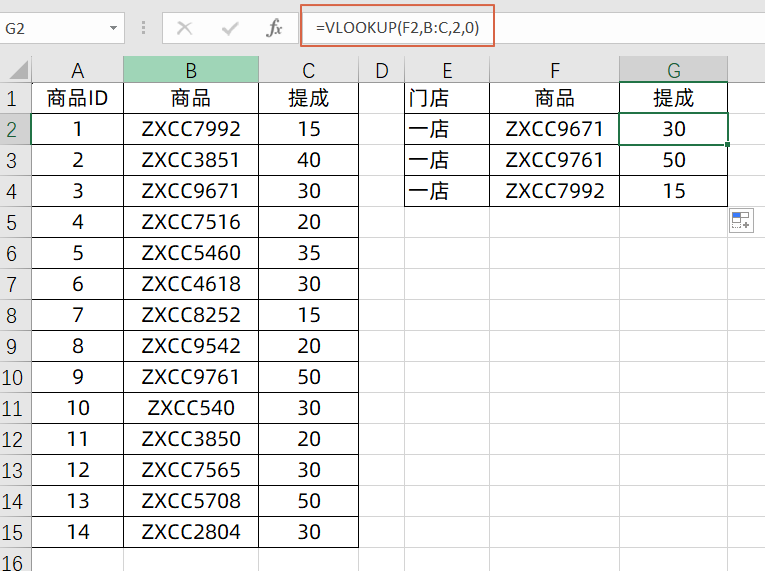The image size is (765, 571).
Task: Click the confirm checkmark formula icon
Action: click(x=229, y=28)
